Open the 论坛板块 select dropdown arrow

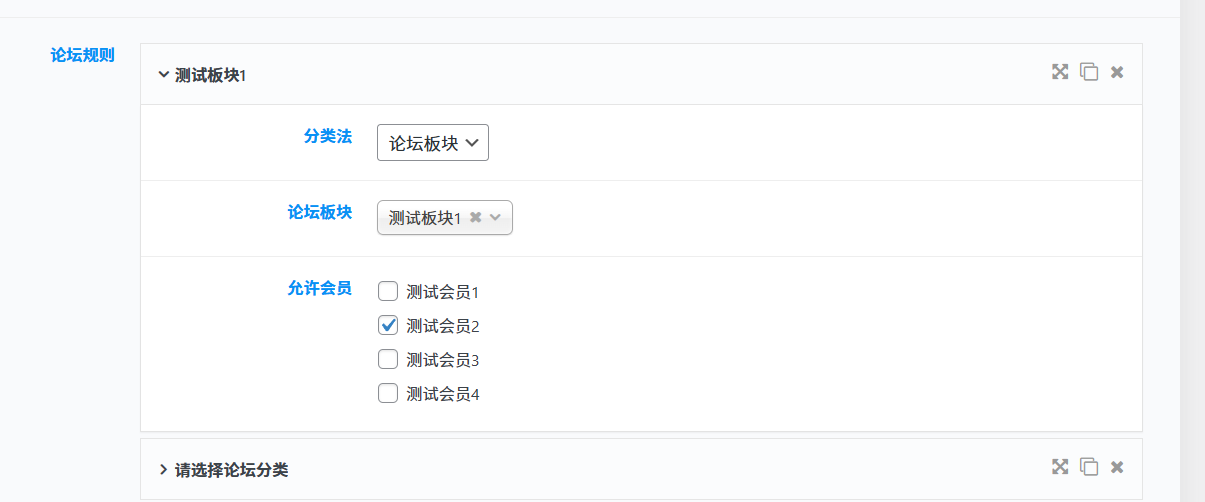495,217
